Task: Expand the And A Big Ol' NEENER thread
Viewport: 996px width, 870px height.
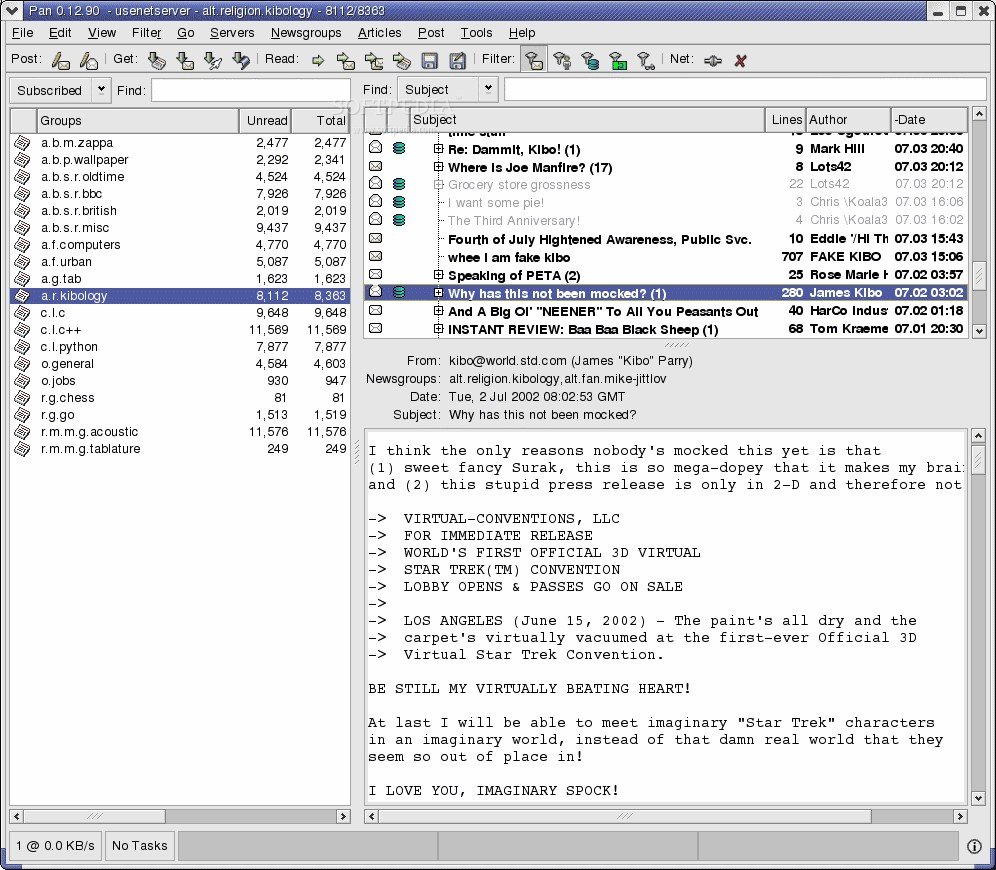Action: click(x=438, y=311)
